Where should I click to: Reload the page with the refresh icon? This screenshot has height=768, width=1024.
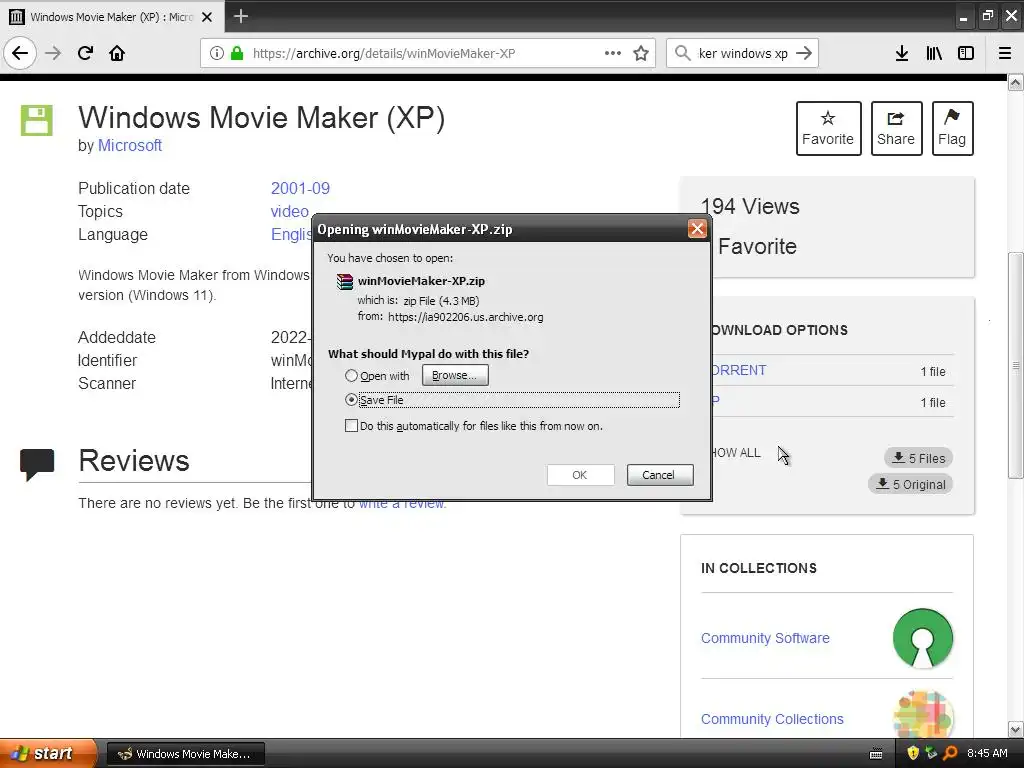pyautogui.click(x=86, y=53)
